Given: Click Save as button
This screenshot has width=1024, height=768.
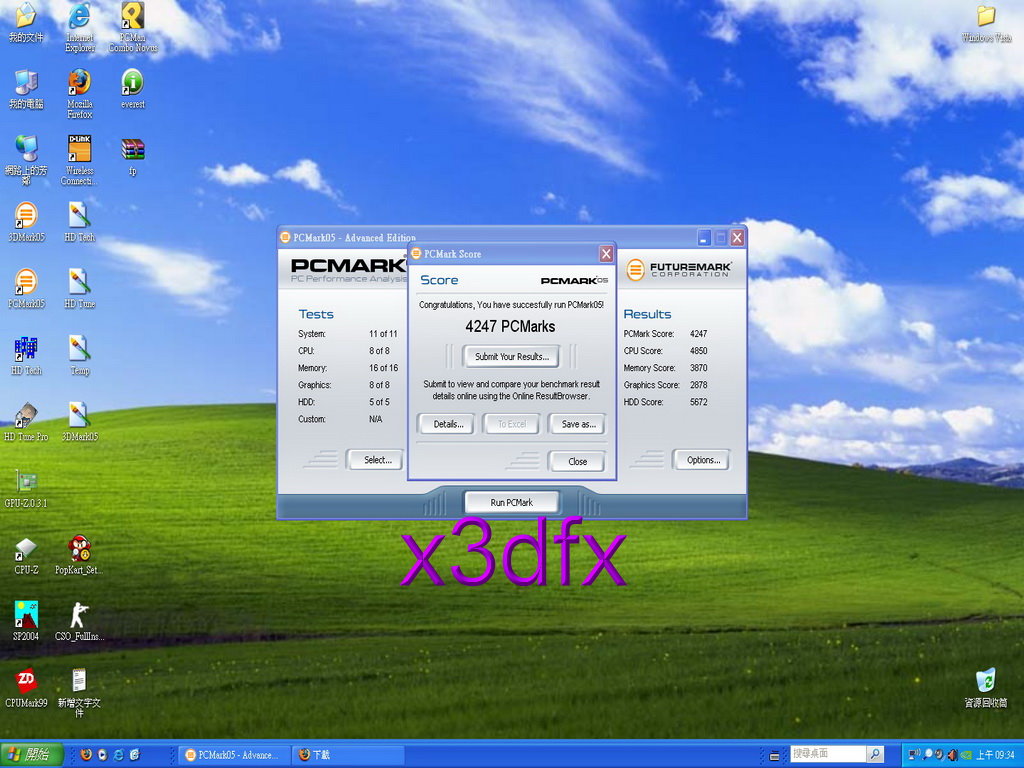Looking at the screenshot, I should point(578,424).
